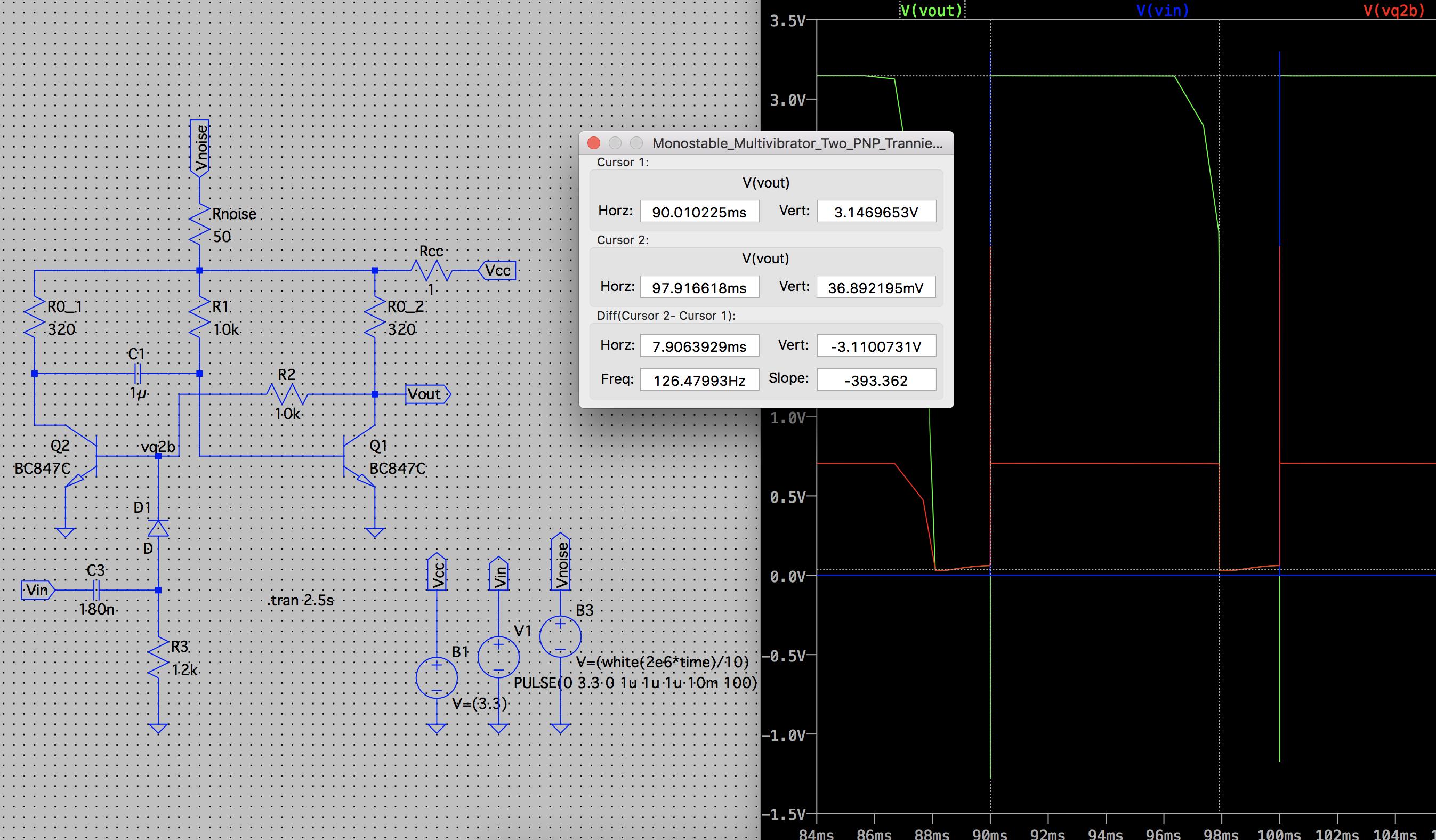Click the Freq value field
This screenshot has width=1436, height=840.
pos(699,381)
